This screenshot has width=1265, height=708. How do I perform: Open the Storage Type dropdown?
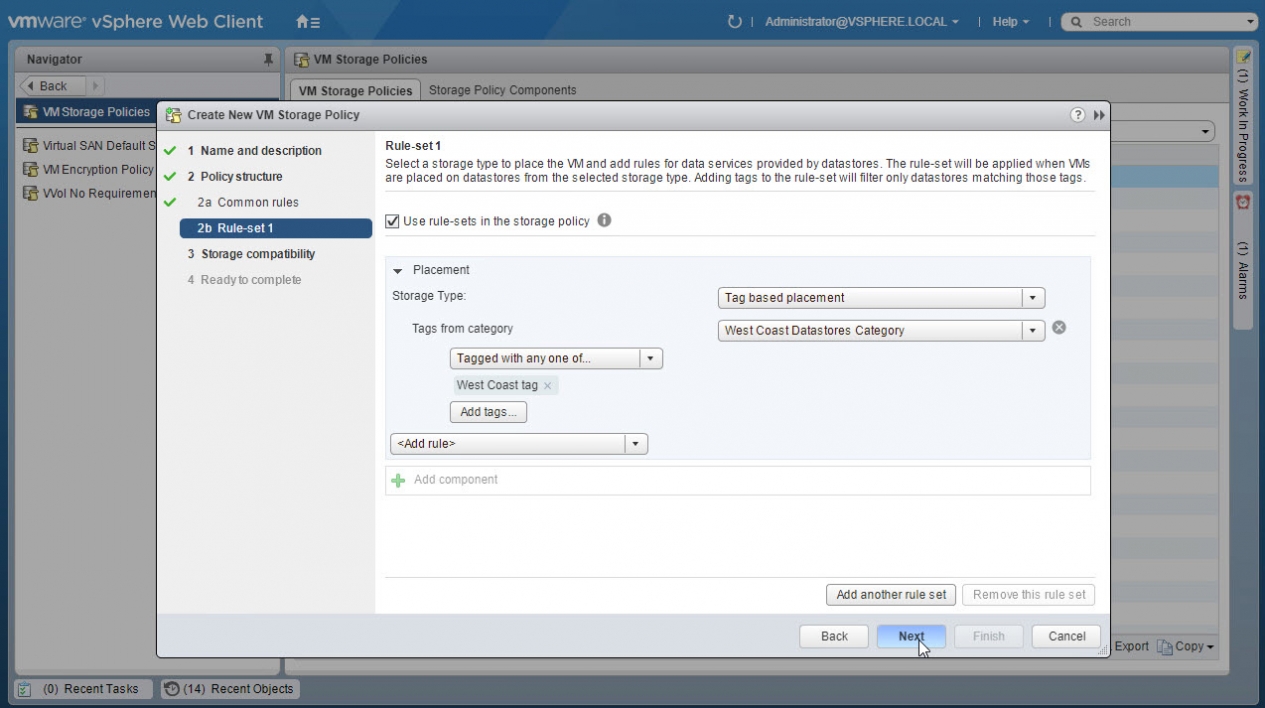point(1033,298)
